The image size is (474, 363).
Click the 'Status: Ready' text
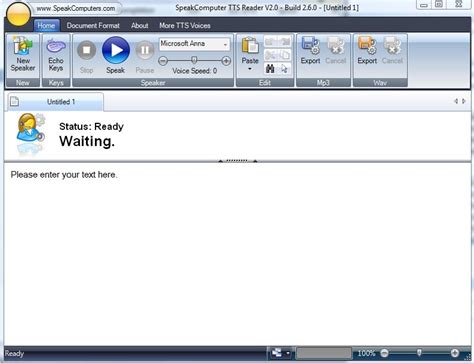(x=91, y=127)
